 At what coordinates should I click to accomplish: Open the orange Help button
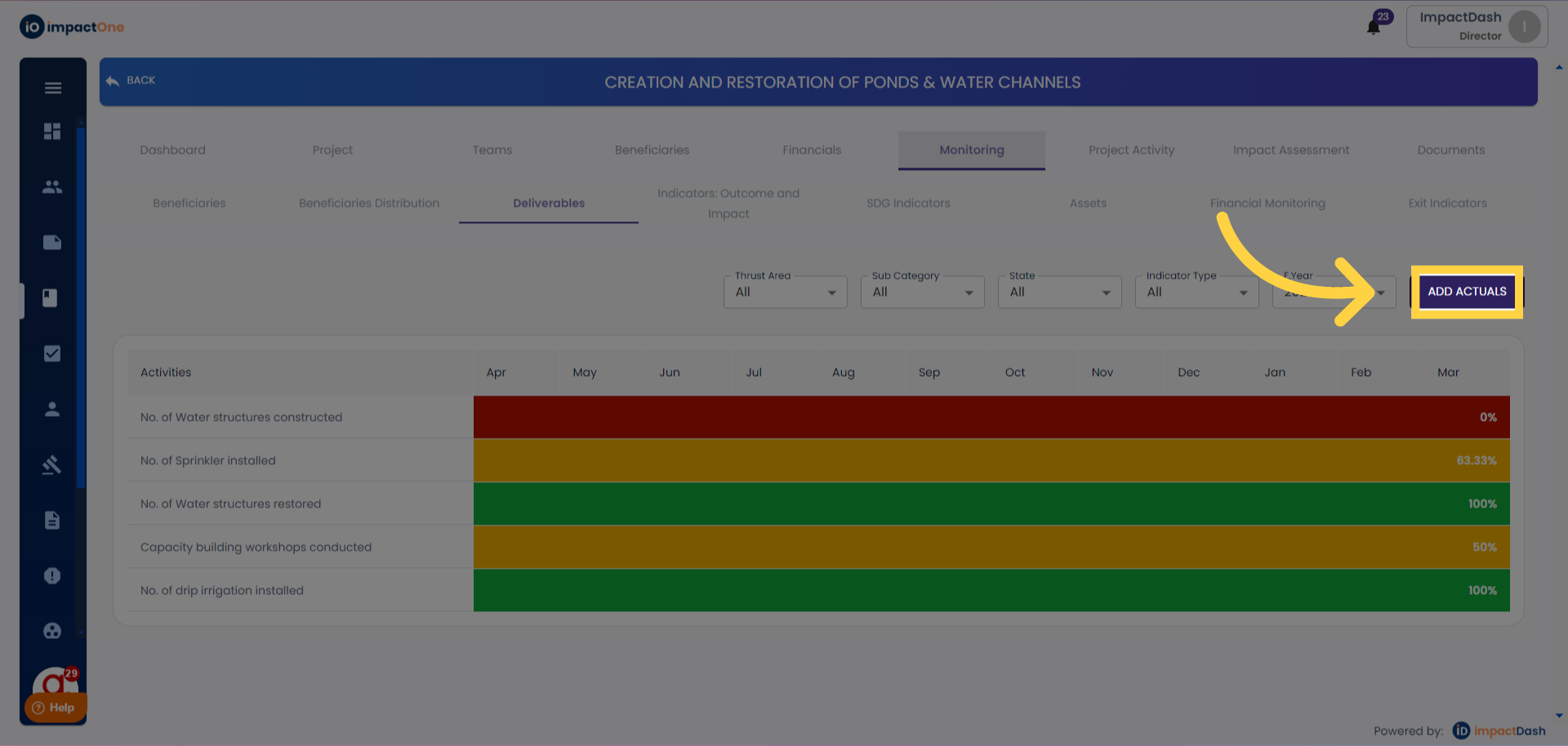(x=55, y=708)
